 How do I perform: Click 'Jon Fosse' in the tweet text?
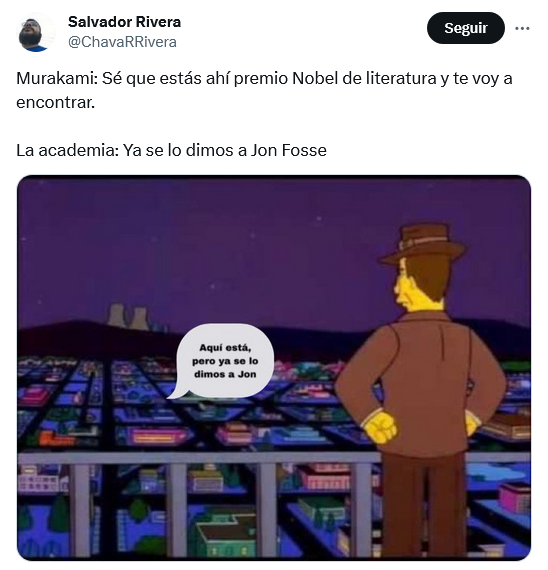(288, 150)
